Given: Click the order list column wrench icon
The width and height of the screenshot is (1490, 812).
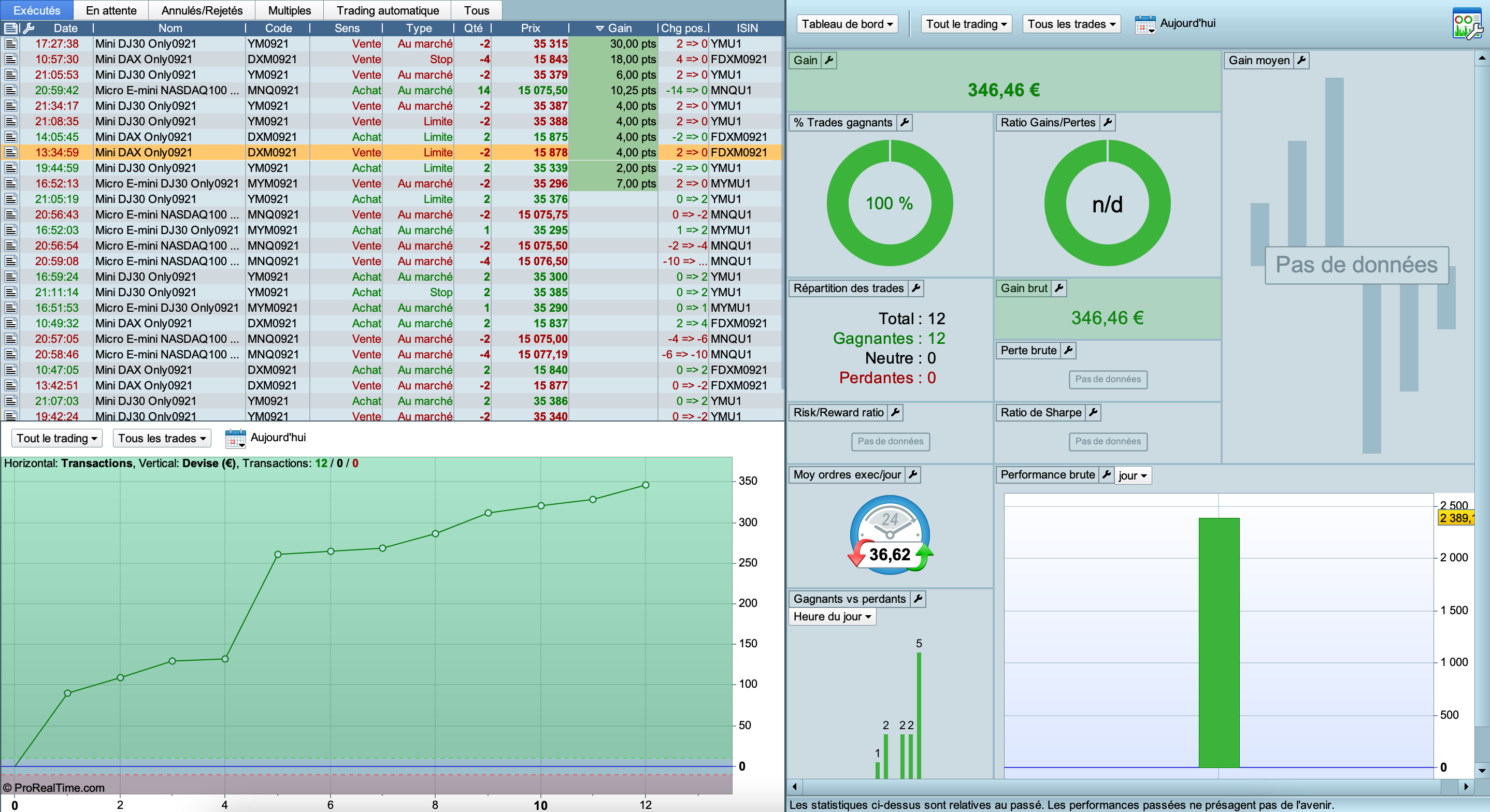Looking at the screenshot, I should (28, 28).
